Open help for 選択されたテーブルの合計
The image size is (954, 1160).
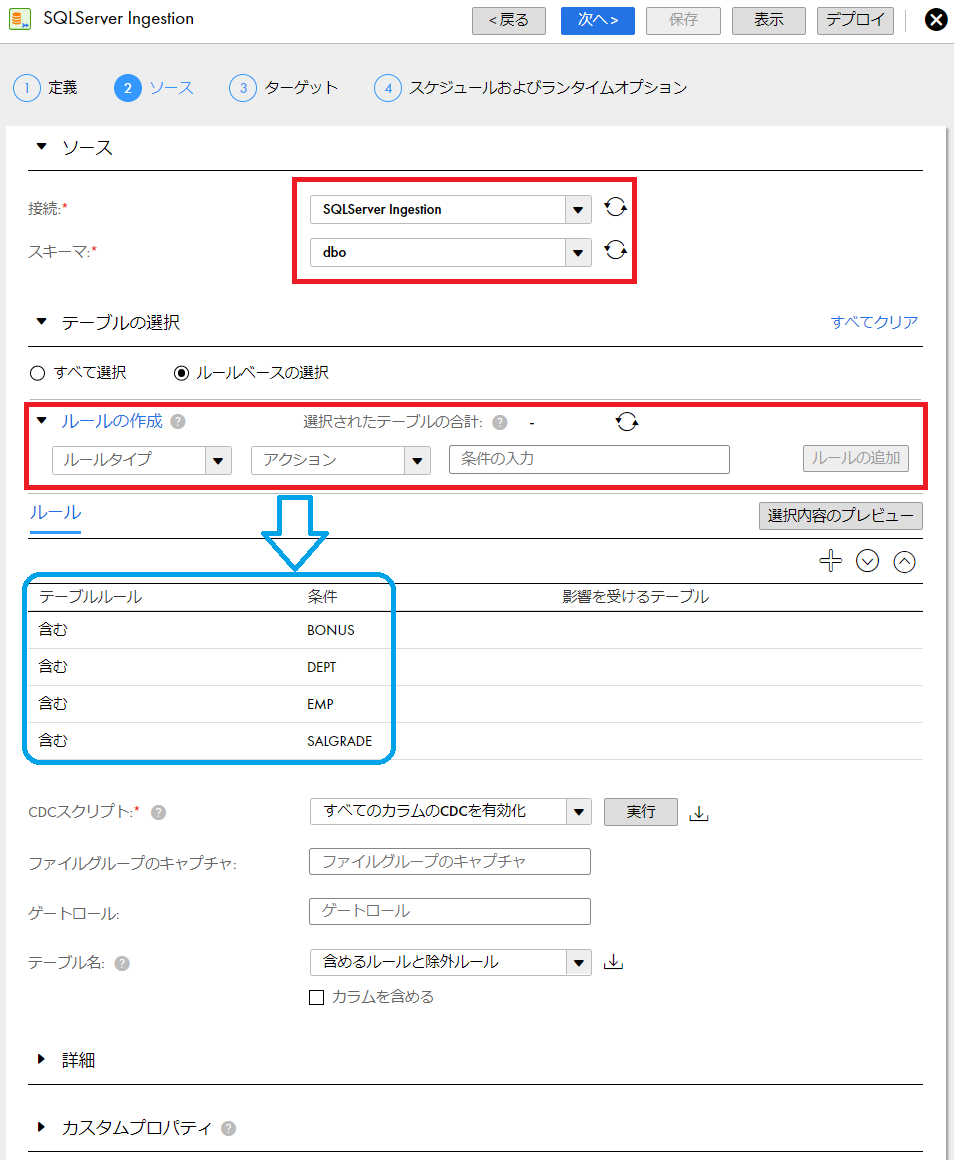pos(500,422)
